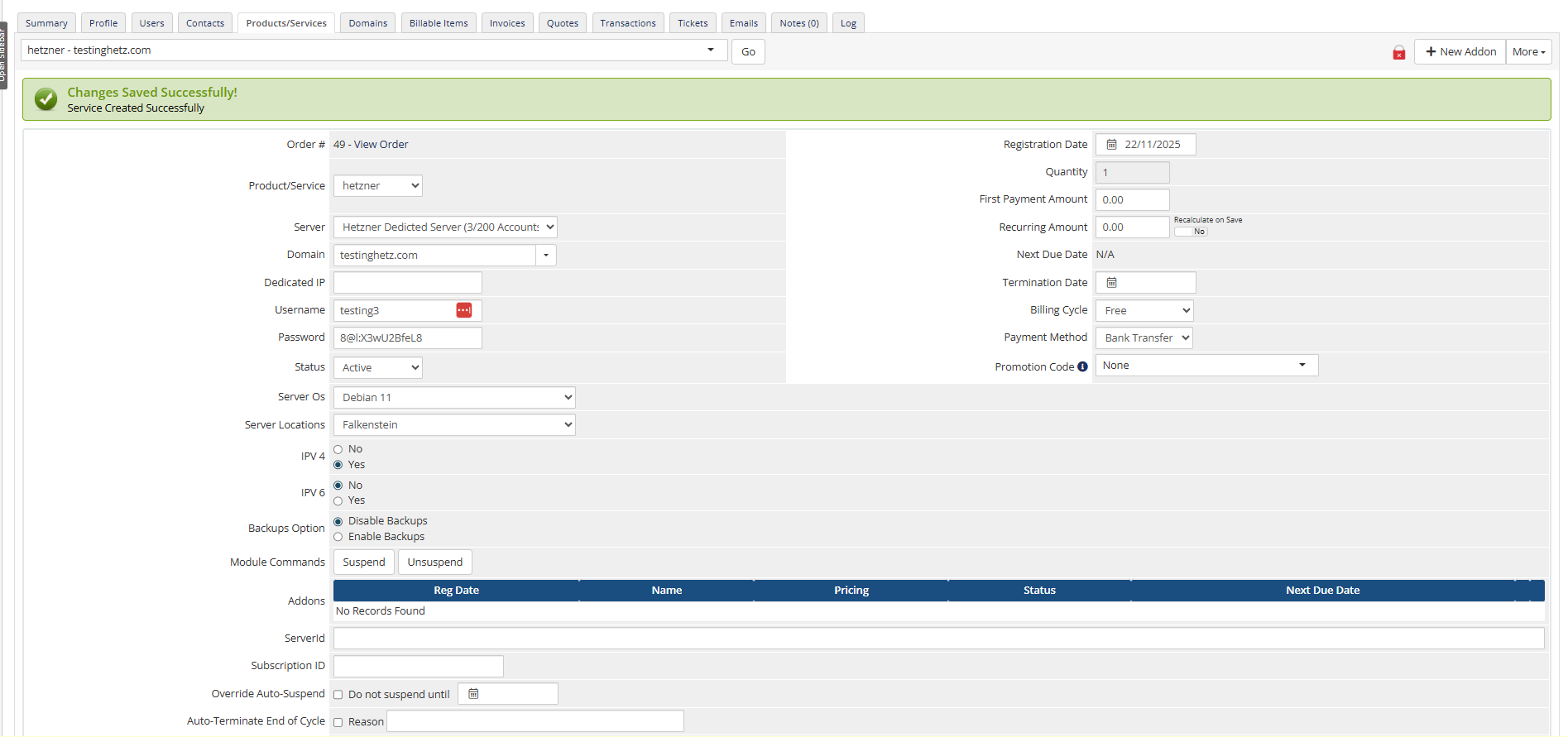Click the Registration Date calendar icon
This screenshot has width=1568, height=737.
1111,145
